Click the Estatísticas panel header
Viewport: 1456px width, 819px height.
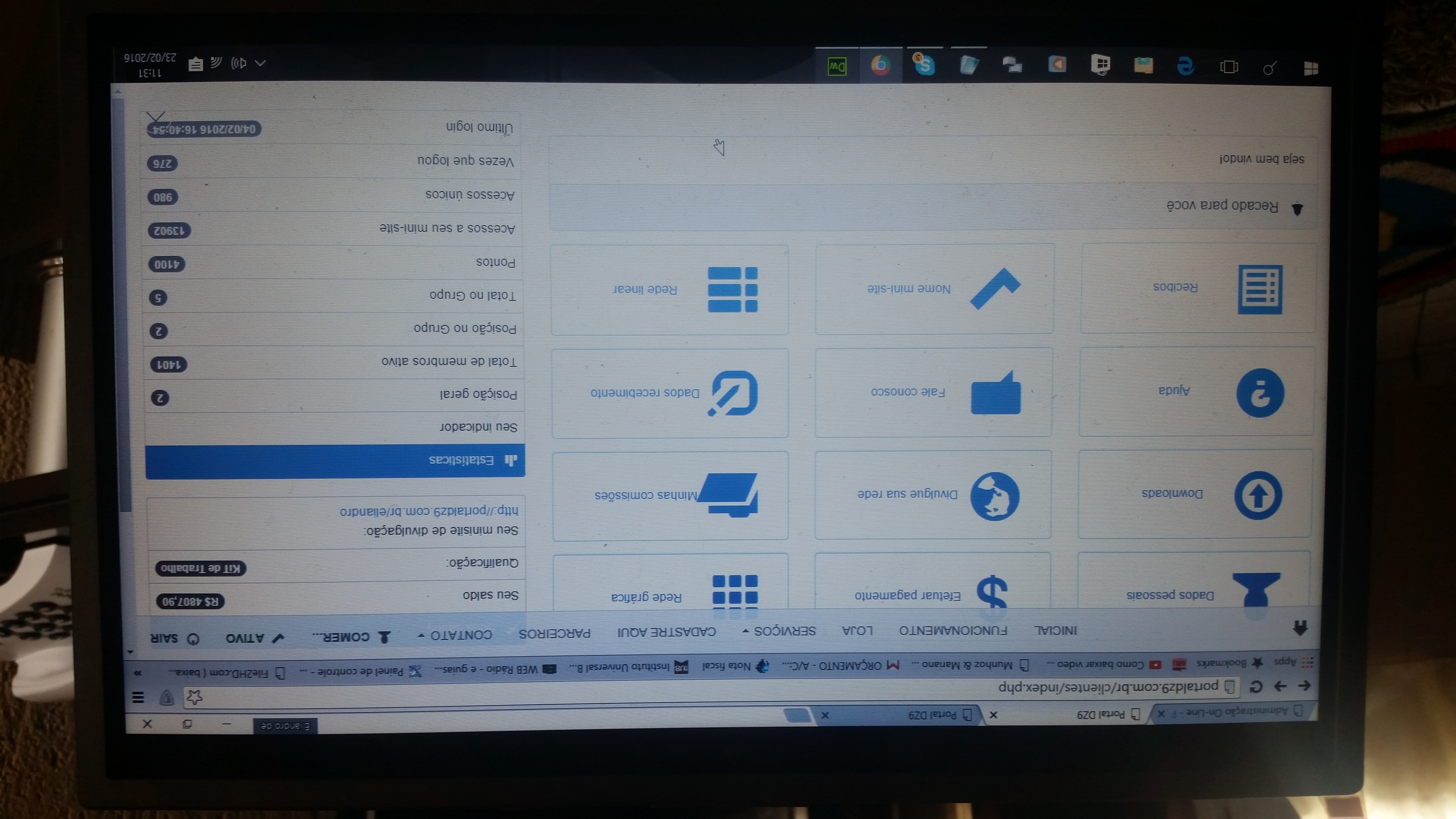point(335,461)
